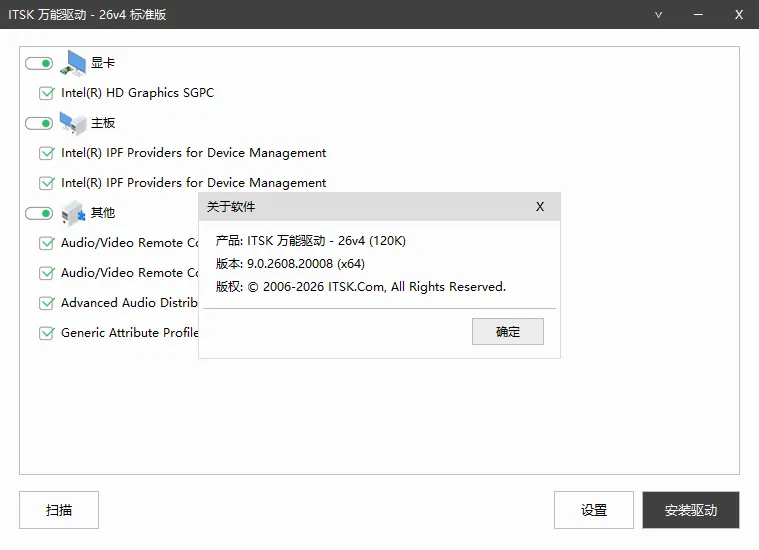759x550 pixels.
Task: Click the 关于软件 dialog title
Action: [231, 207]
